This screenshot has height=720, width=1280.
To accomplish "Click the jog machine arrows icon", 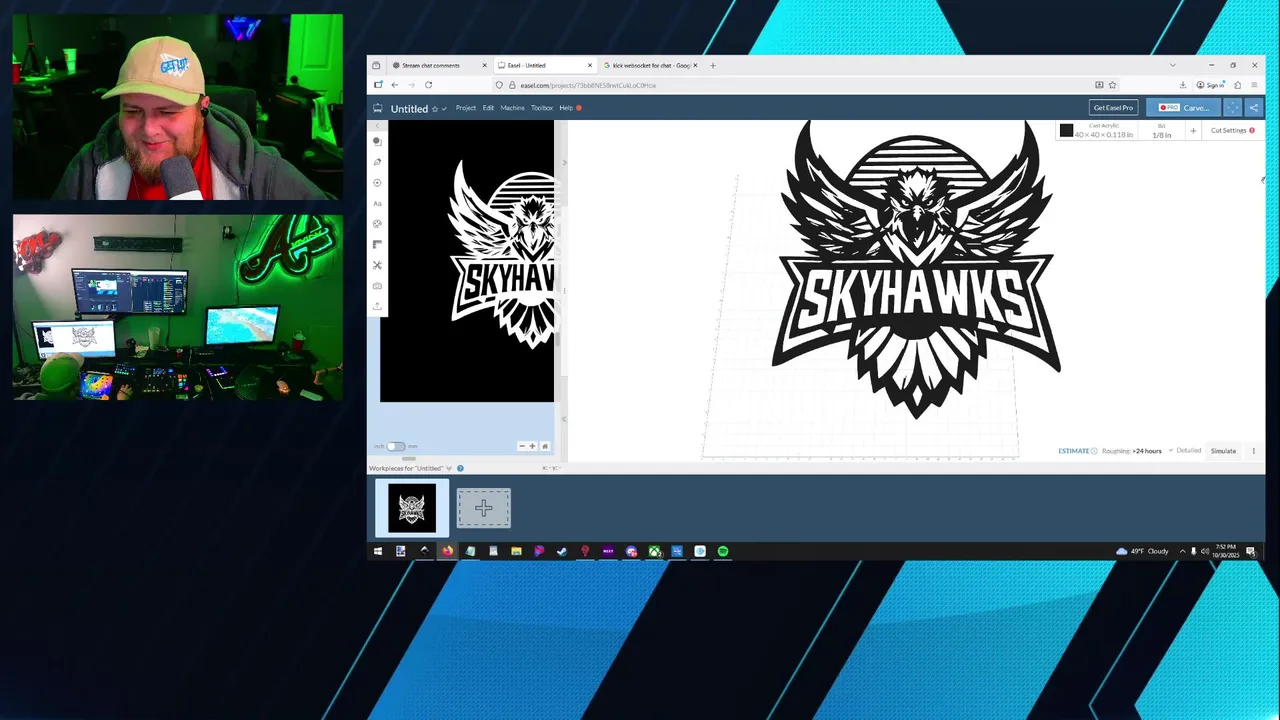I will click(x=1233, y=108).
